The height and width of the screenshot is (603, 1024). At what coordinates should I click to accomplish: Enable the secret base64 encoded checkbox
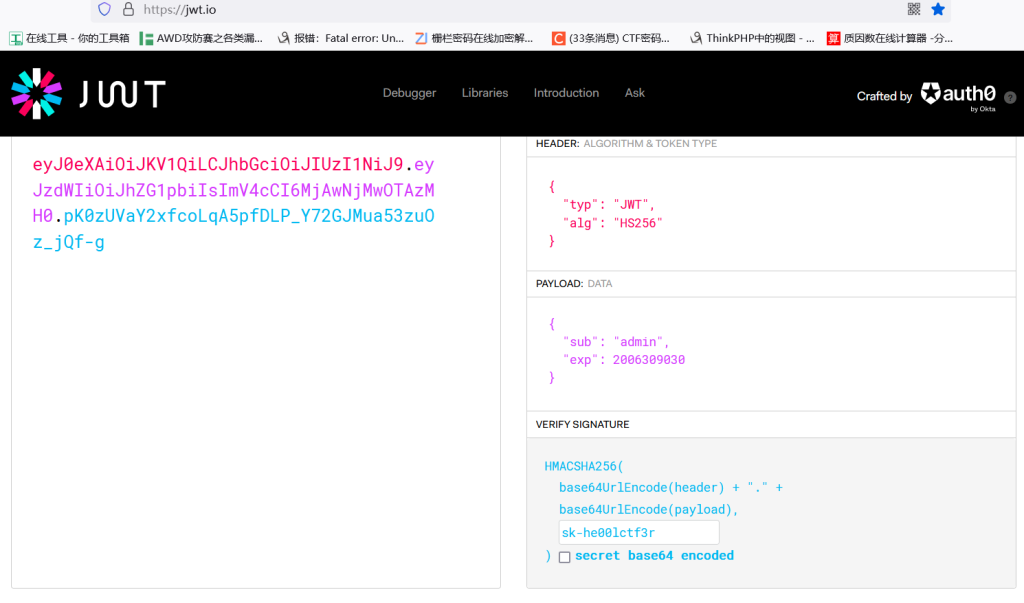pyautogui.click(x=565, y=557)
